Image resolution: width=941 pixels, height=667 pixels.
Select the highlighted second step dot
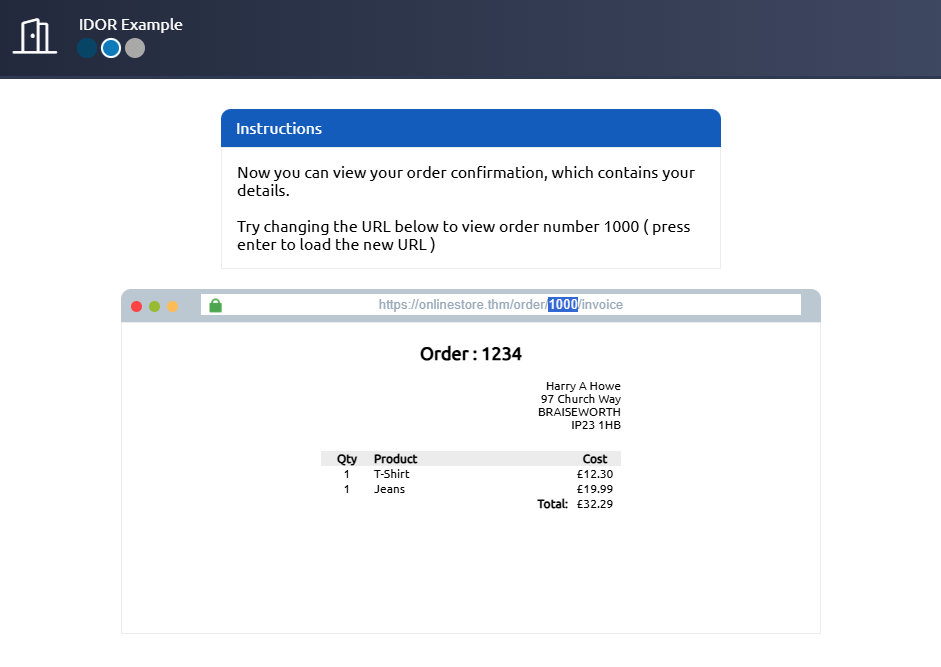tap(111, 48)
